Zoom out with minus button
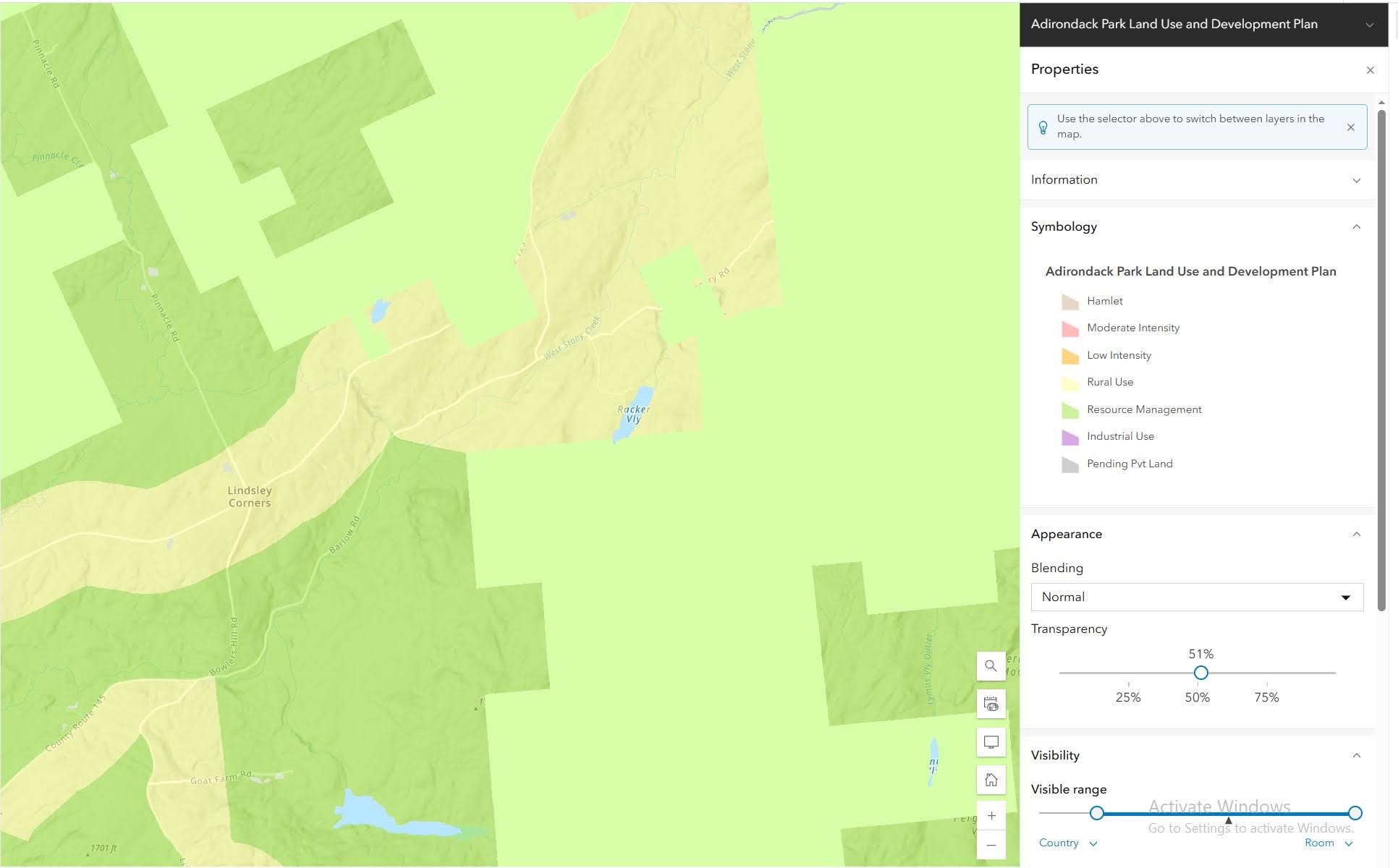 [x=991, y=846]
